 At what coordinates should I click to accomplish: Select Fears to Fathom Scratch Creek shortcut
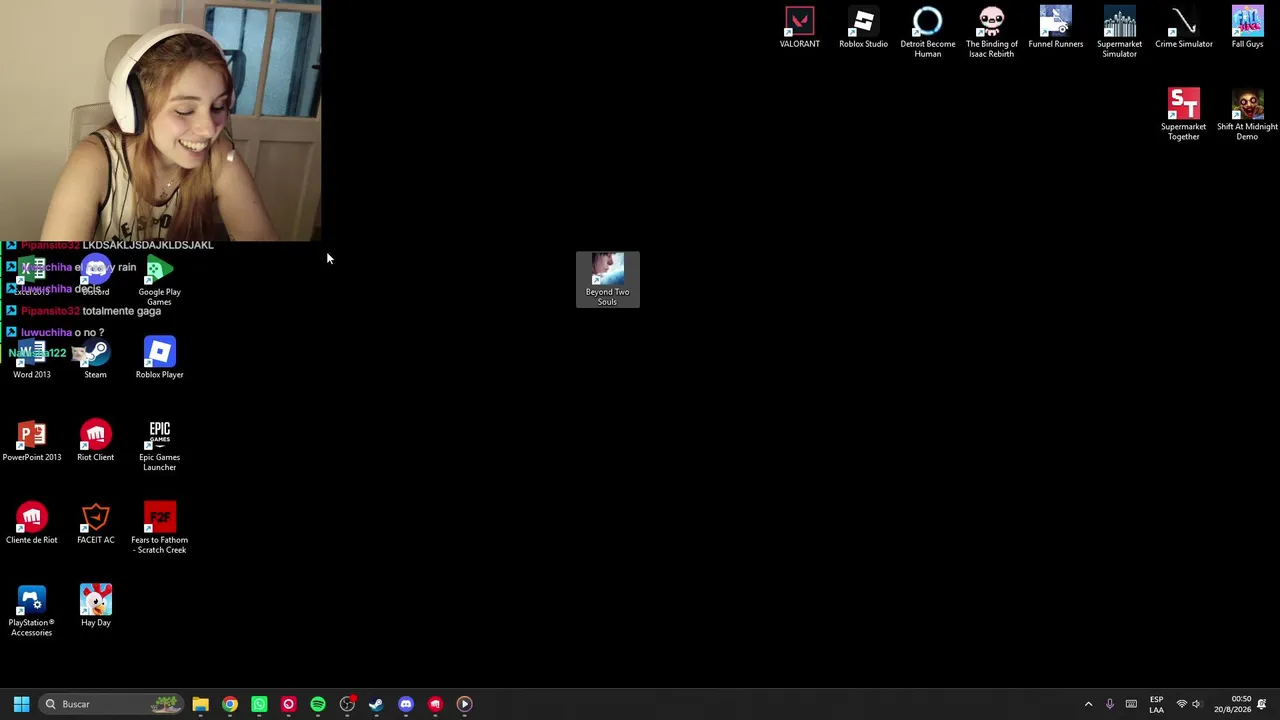(x=159, y=530)
